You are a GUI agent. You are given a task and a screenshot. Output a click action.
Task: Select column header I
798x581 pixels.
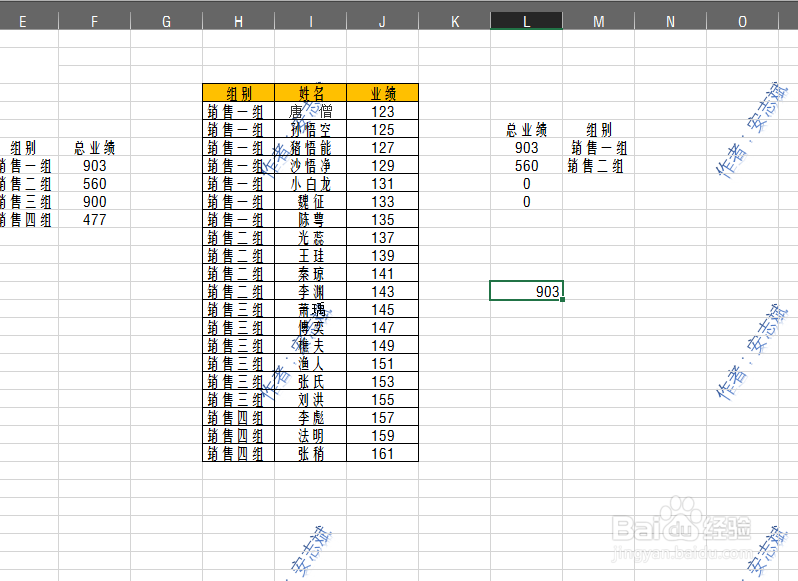coord(310,21)
